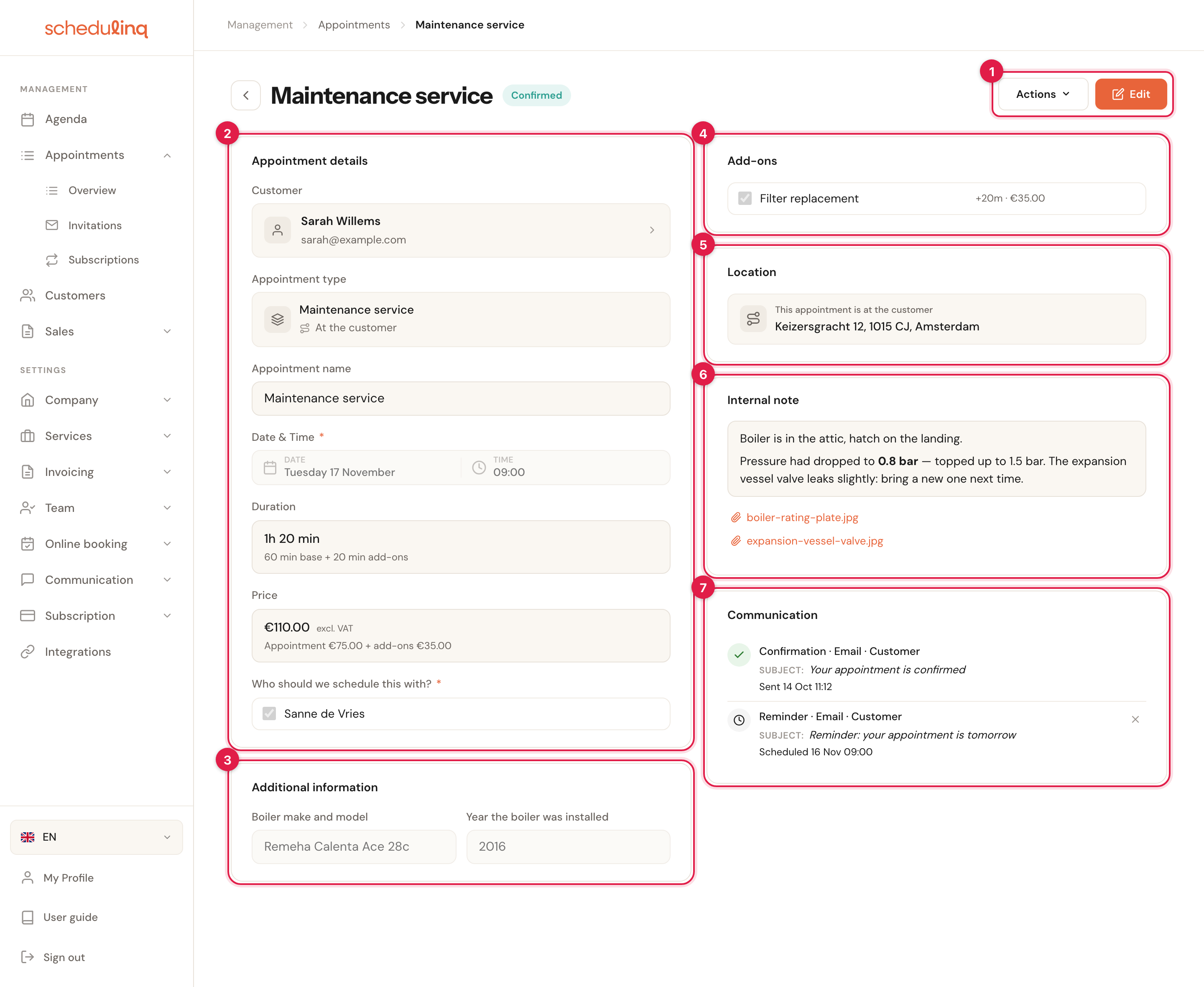
Task: Click the clock icon of Reminder email
Action: 739,720
